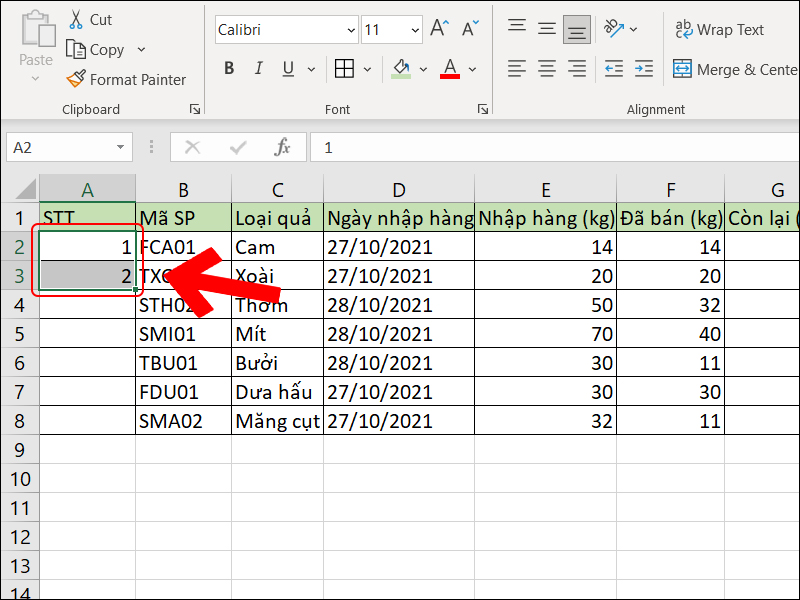Click the Name Box showing A2
Viewport: 800px width, 600px height.
tap(62, 146)
